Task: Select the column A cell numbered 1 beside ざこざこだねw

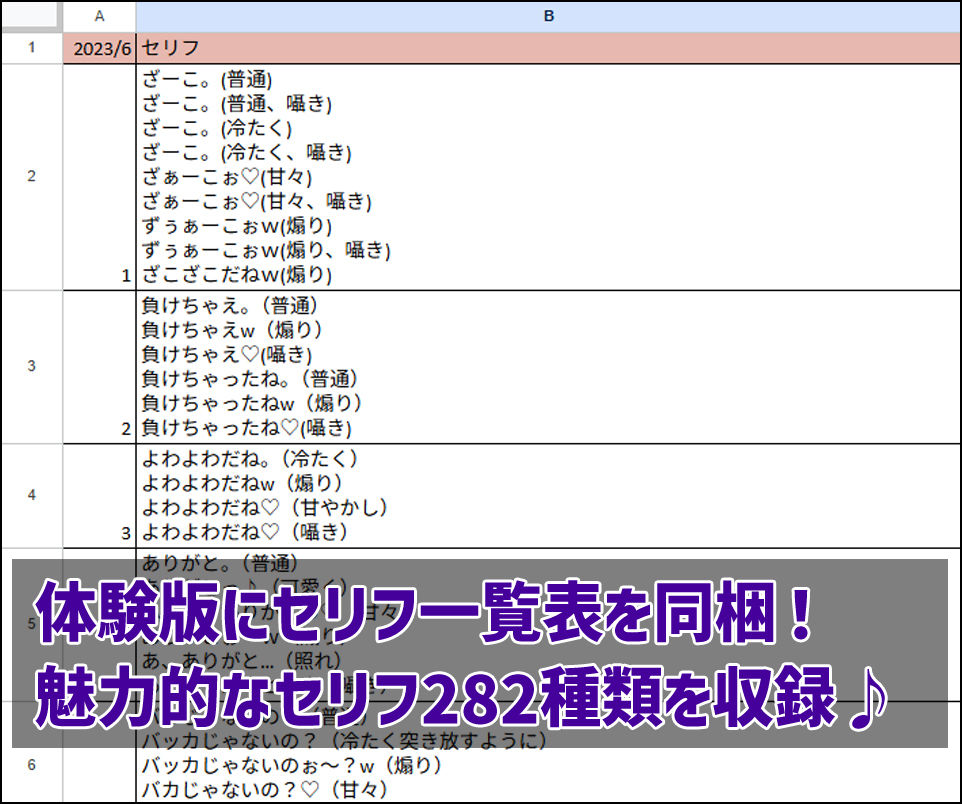Action: [x=99, y=177]
